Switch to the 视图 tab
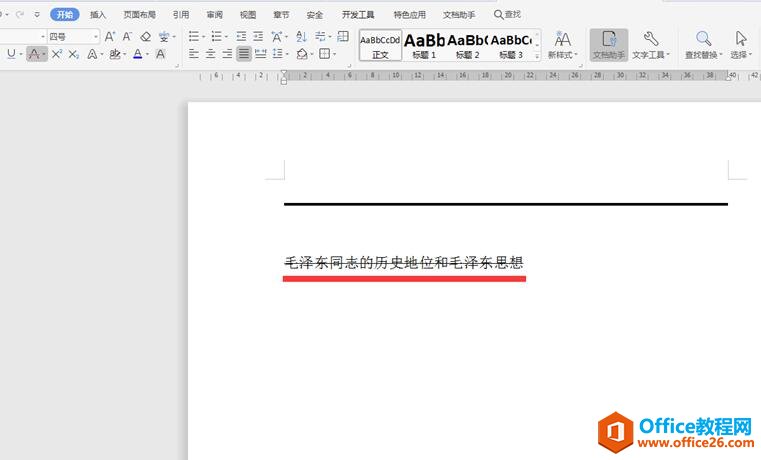Image resolution: width=761 pixels, height=460 pixels. tap(248, 15)
